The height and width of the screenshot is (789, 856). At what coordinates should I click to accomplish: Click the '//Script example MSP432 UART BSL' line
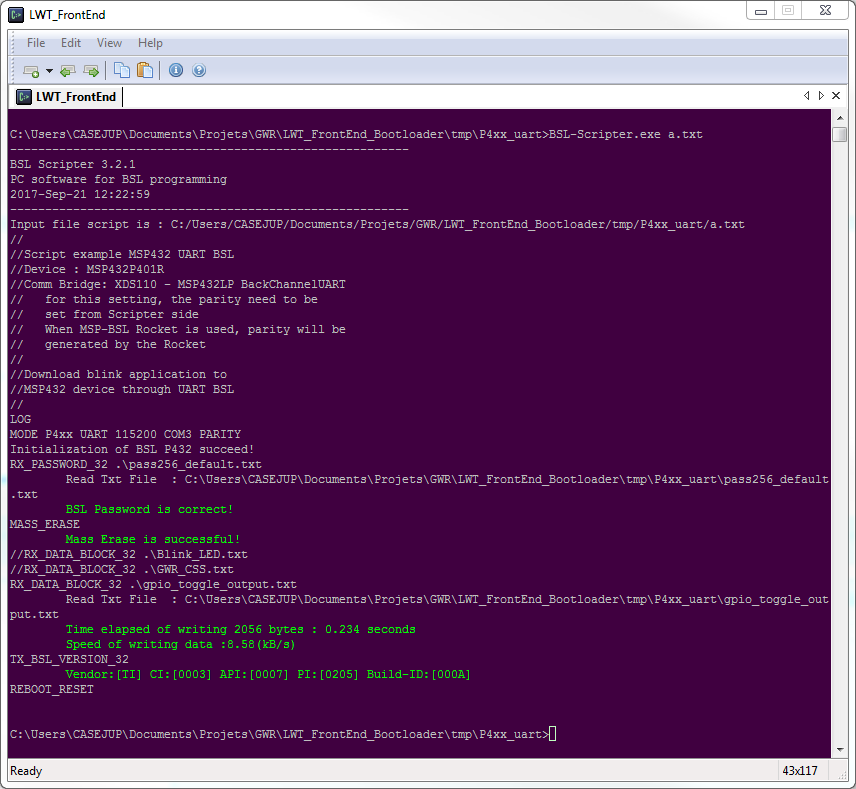tap(122, 254)
